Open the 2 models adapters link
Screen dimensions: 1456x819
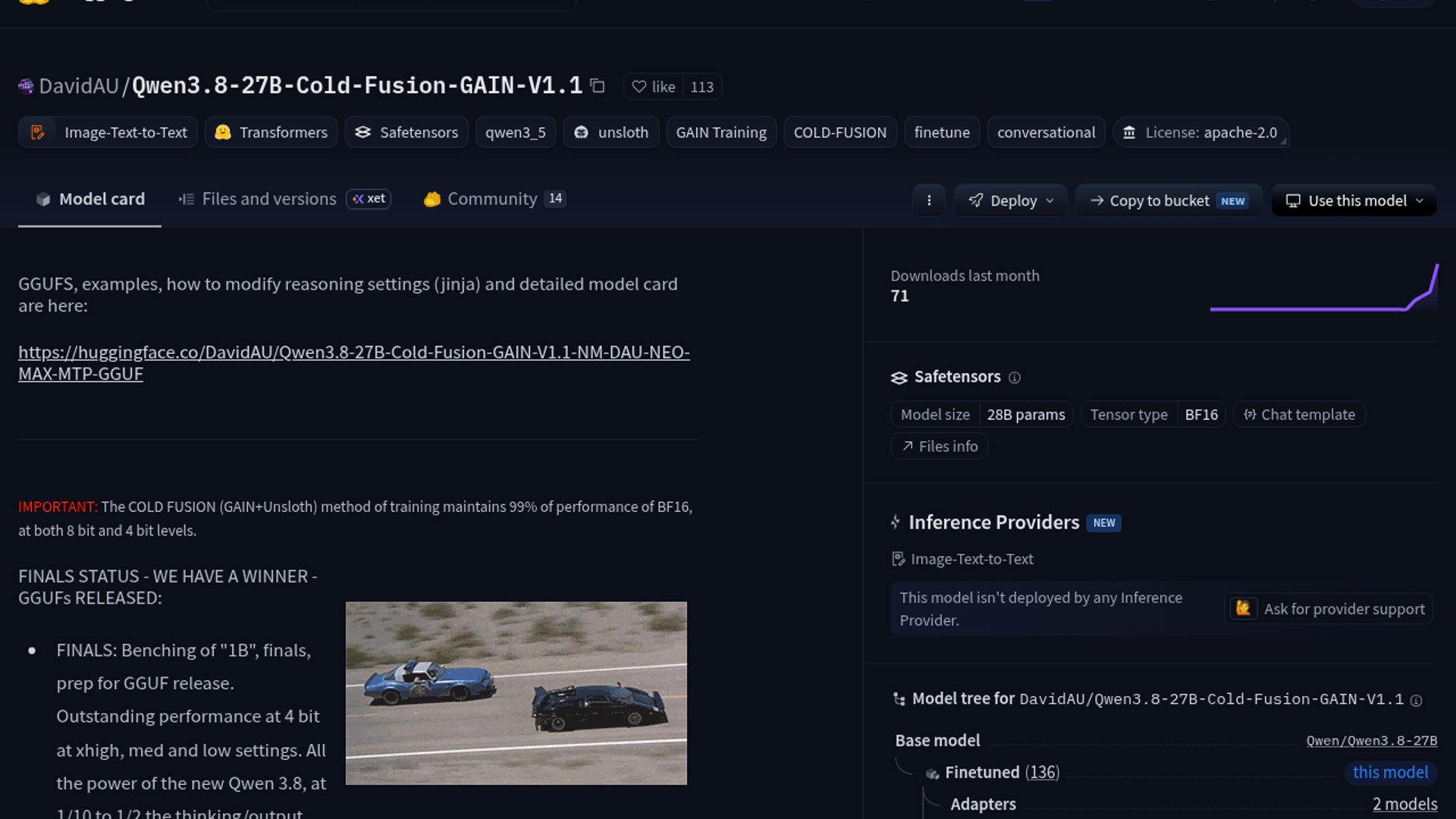pos(1405,805)
